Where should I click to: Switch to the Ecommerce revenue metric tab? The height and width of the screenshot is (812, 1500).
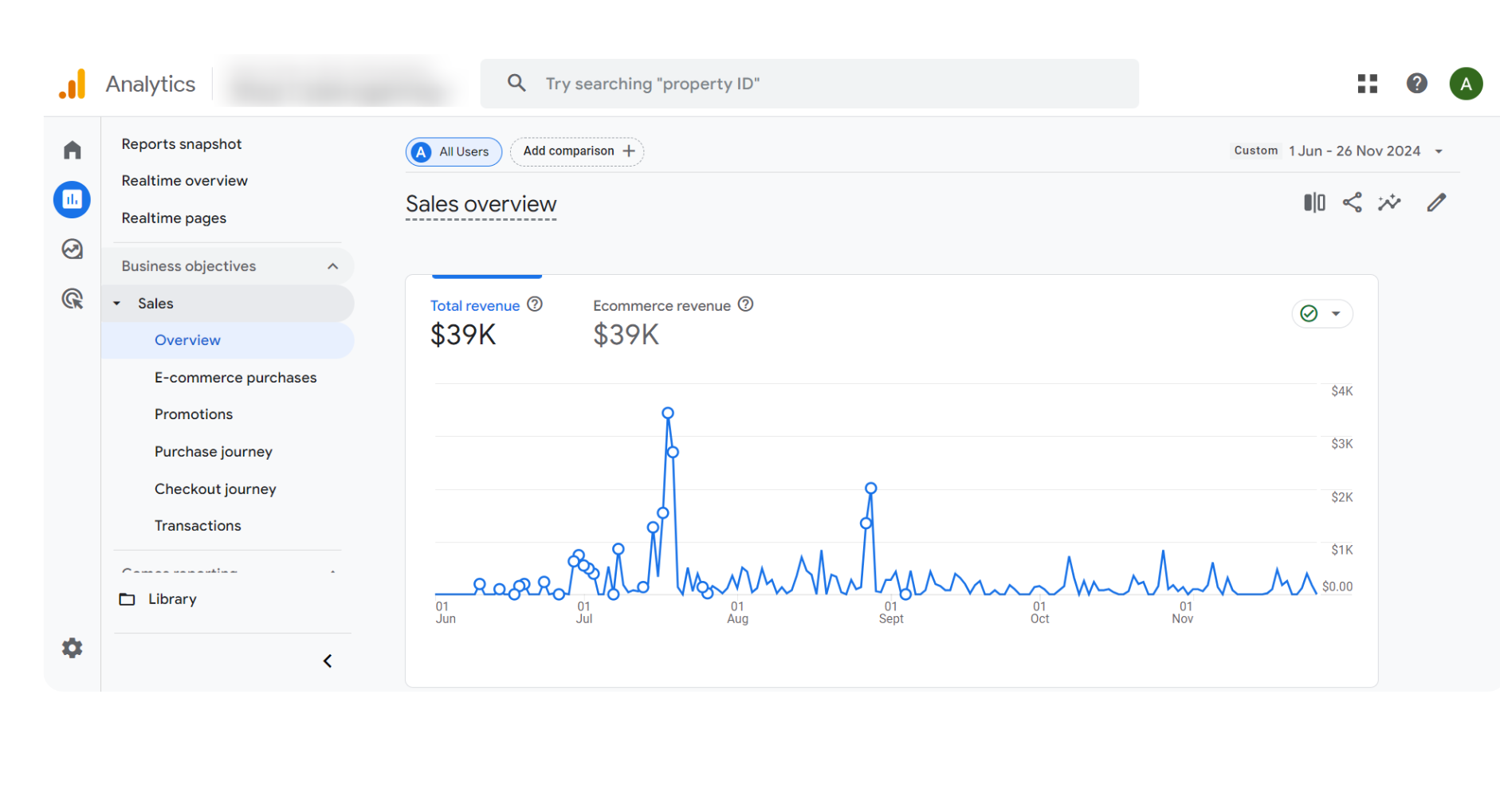coord(662,305)
